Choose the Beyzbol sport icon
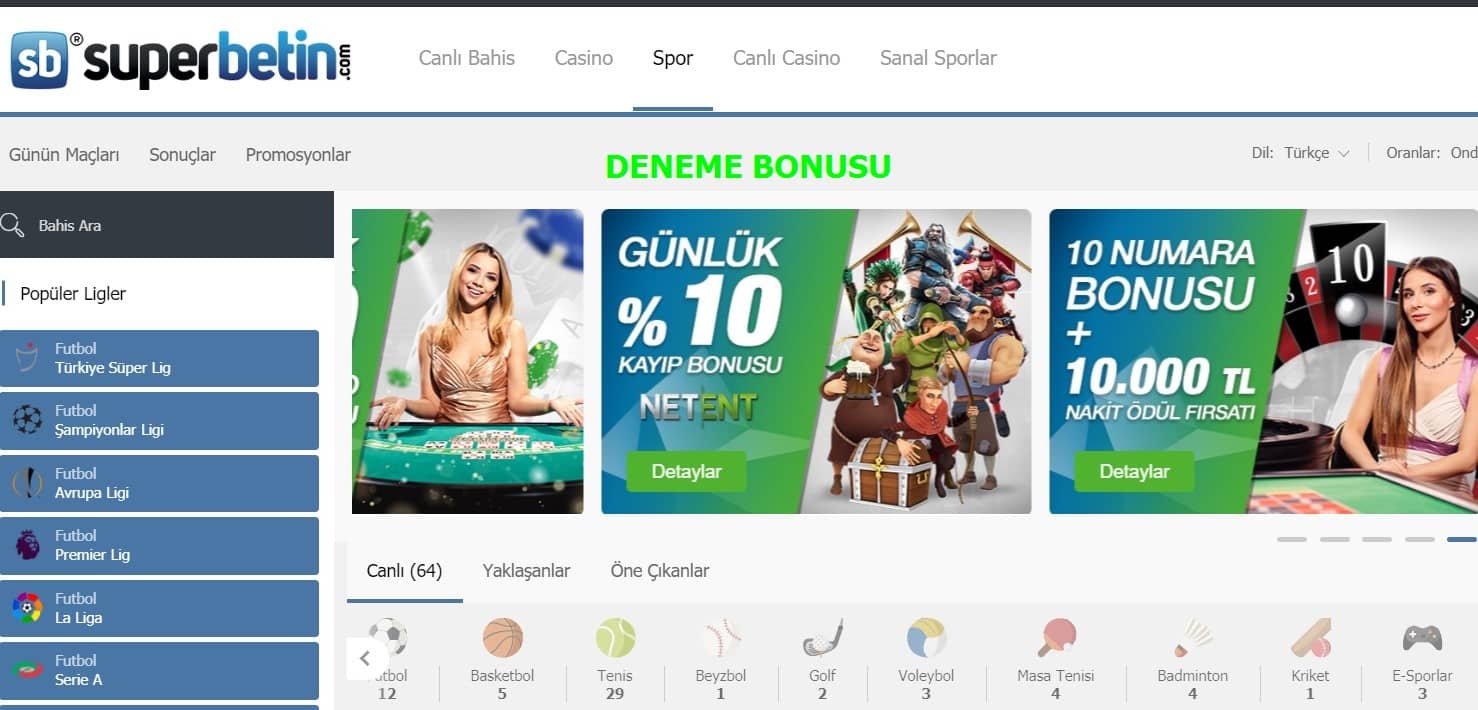 (721, 637)
